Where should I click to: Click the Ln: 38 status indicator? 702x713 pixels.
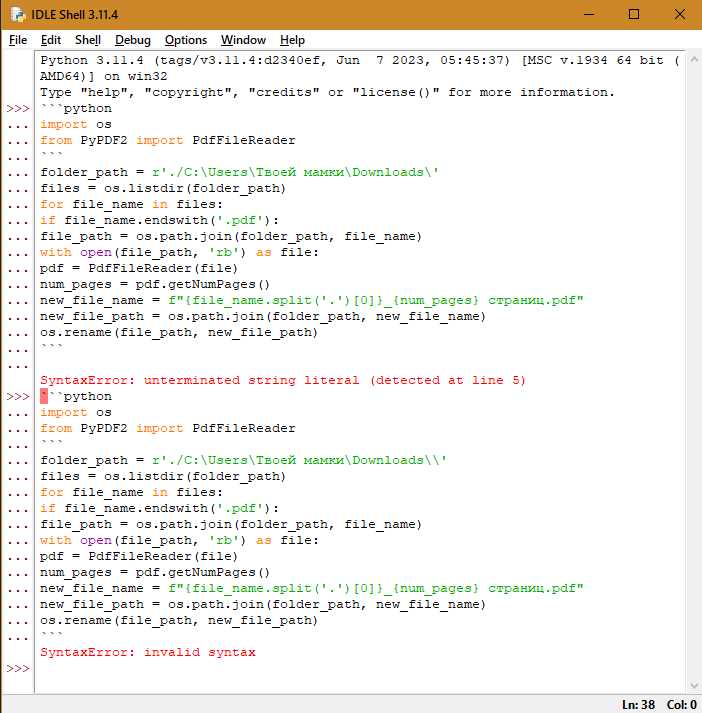(638, 705)
